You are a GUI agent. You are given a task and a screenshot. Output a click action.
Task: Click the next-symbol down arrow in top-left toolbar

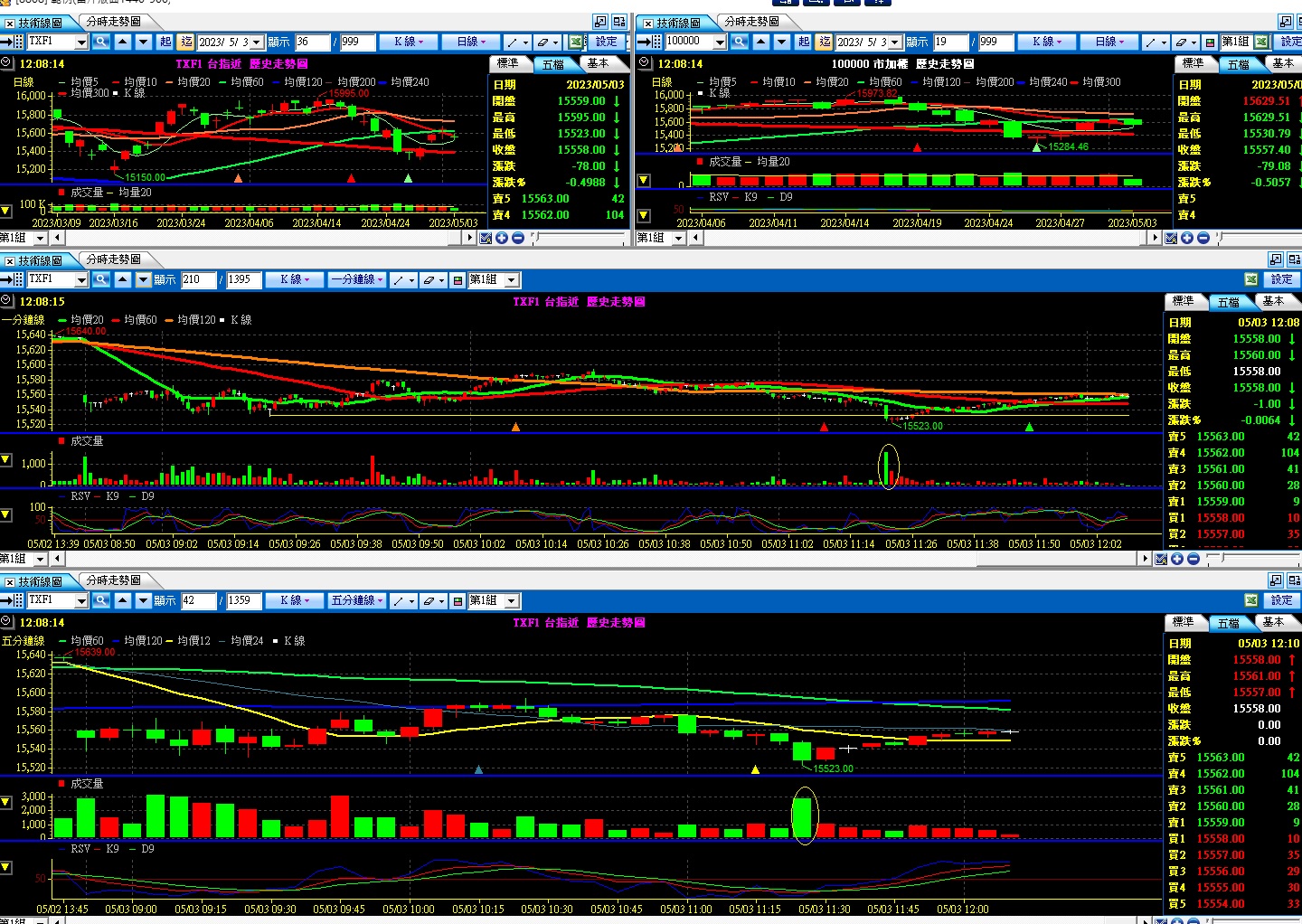pos(144,42)
